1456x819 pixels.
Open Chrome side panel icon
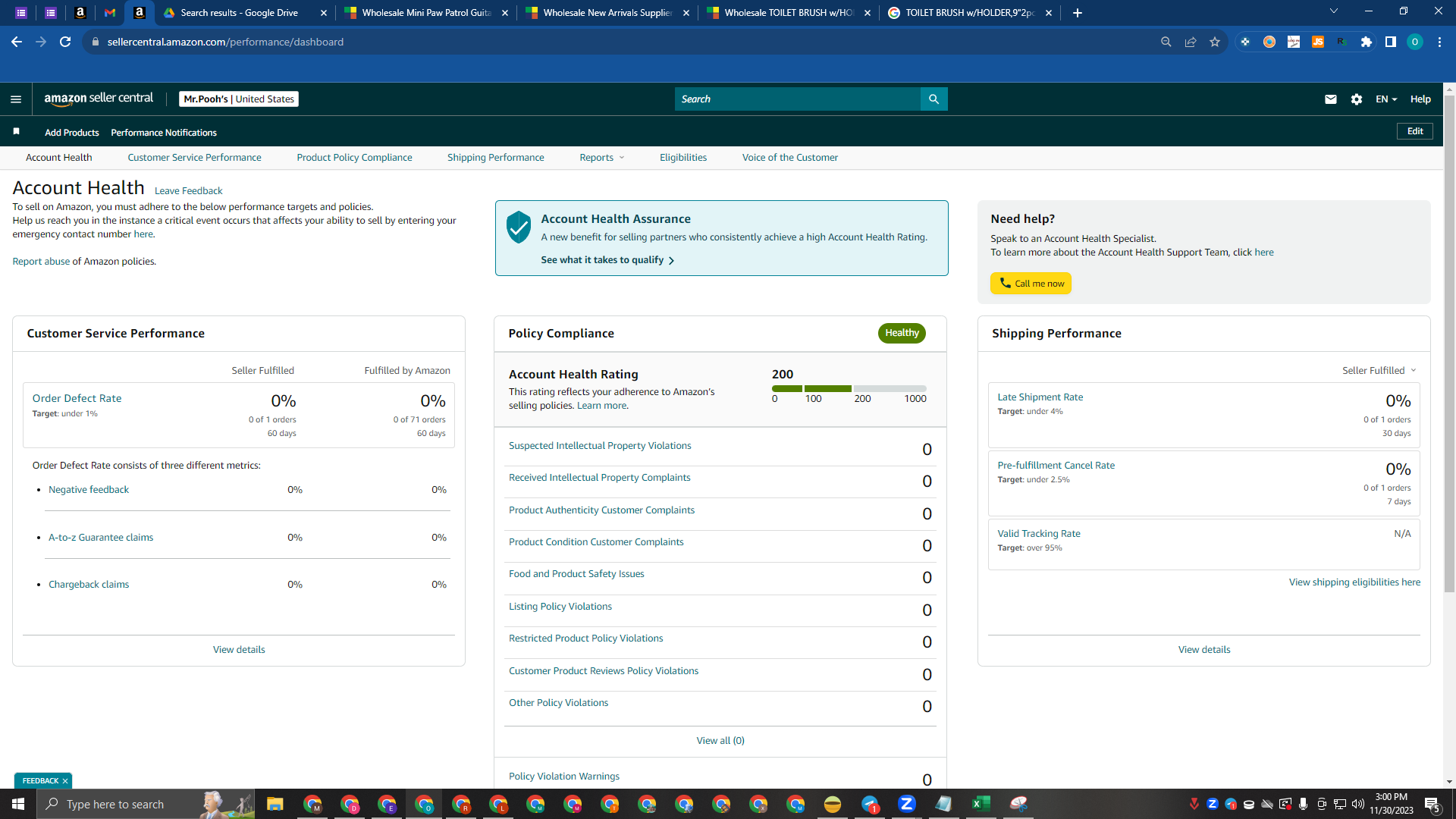(x=1391, y=42)
